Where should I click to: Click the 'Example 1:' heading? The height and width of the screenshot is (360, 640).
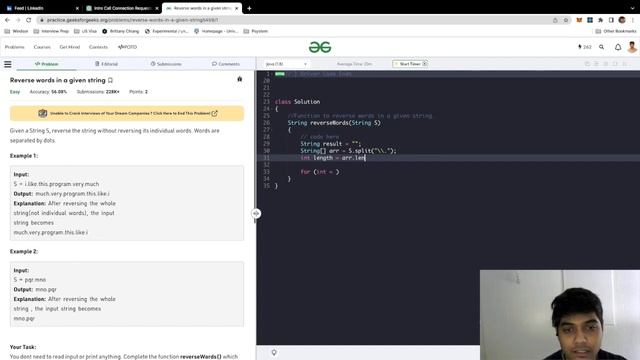pos(24,156)
